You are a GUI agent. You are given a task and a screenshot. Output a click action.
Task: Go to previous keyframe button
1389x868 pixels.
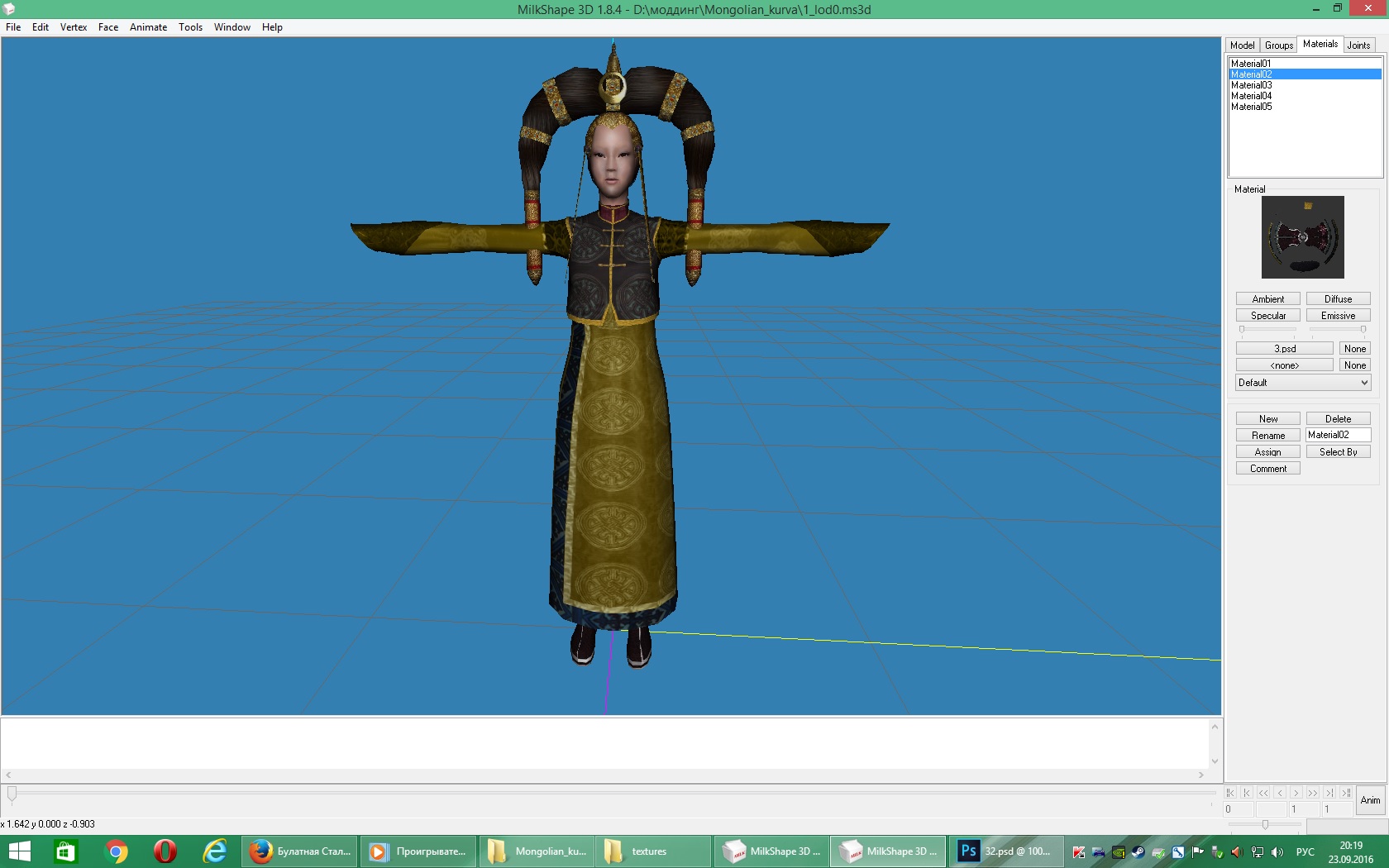pos(1247,793)
